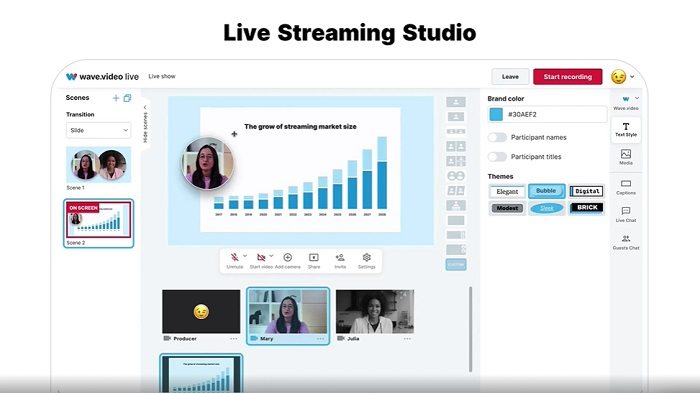The image size is (700, 393).
Task: Select Mary's video tile
Action: 288,311
